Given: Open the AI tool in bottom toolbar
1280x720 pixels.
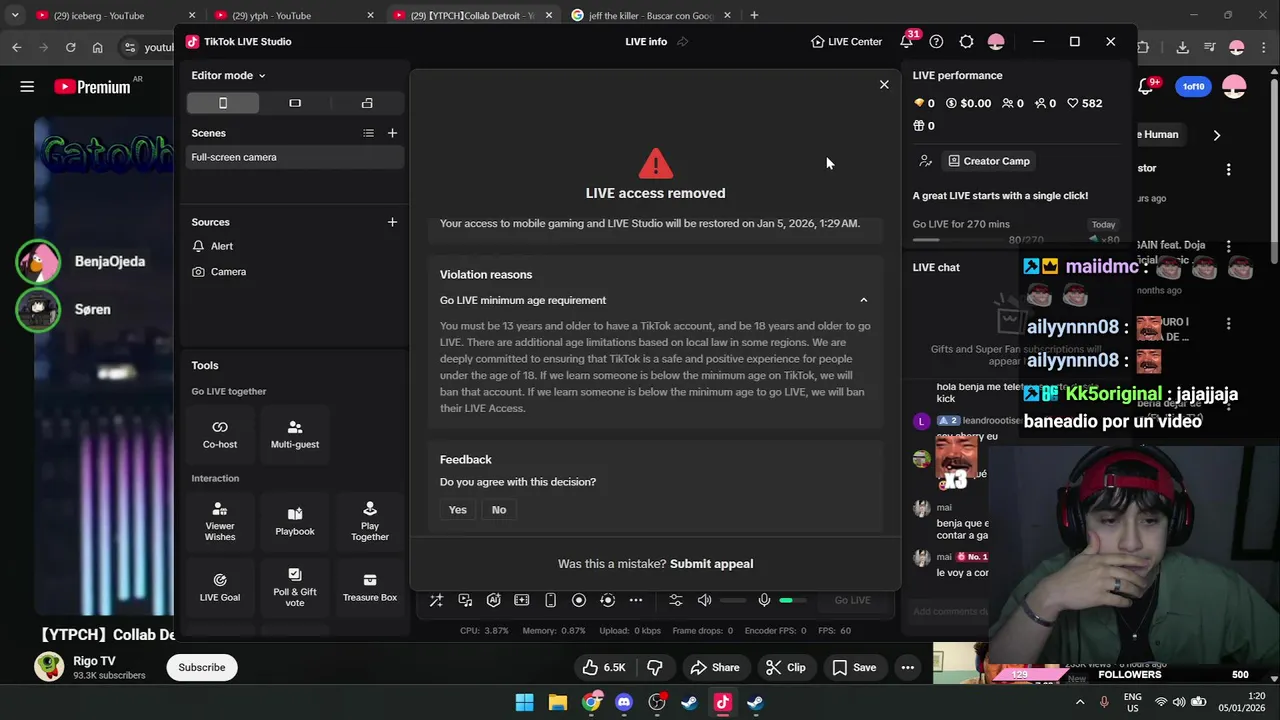Looking at the screenshot, I should [493, 600].
